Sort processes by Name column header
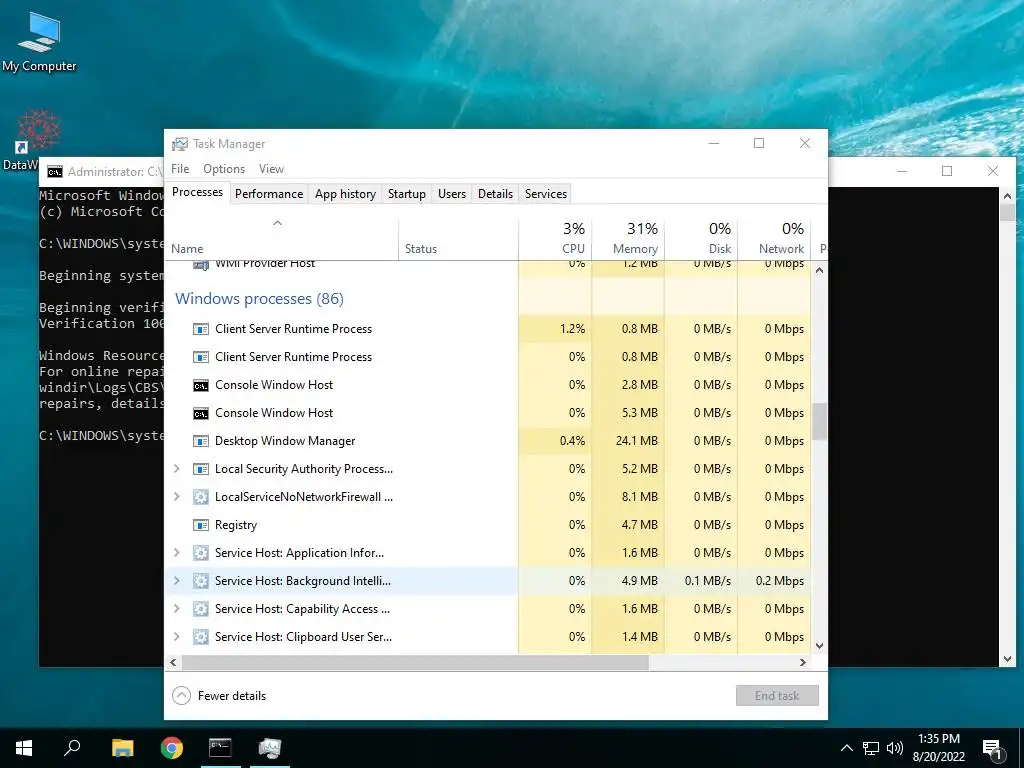 281,240
